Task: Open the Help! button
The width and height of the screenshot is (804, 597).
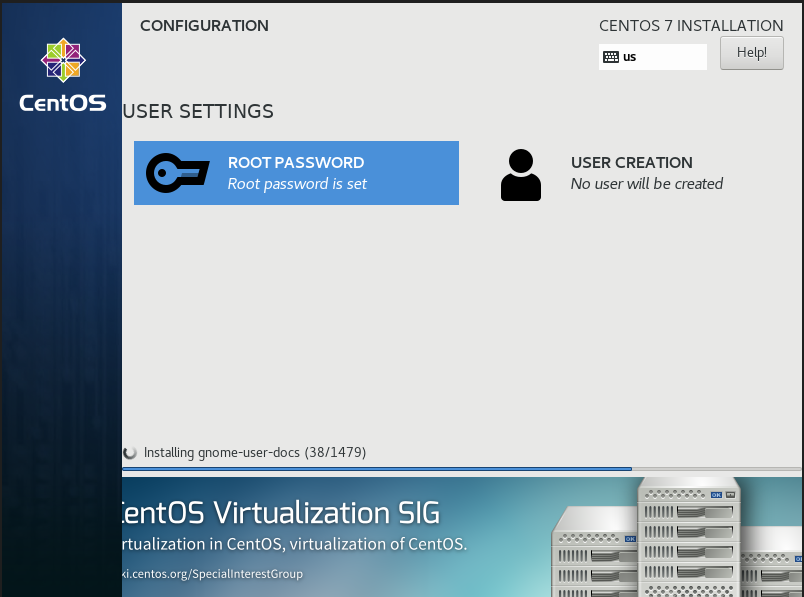Action: click(x=751, y=53)
